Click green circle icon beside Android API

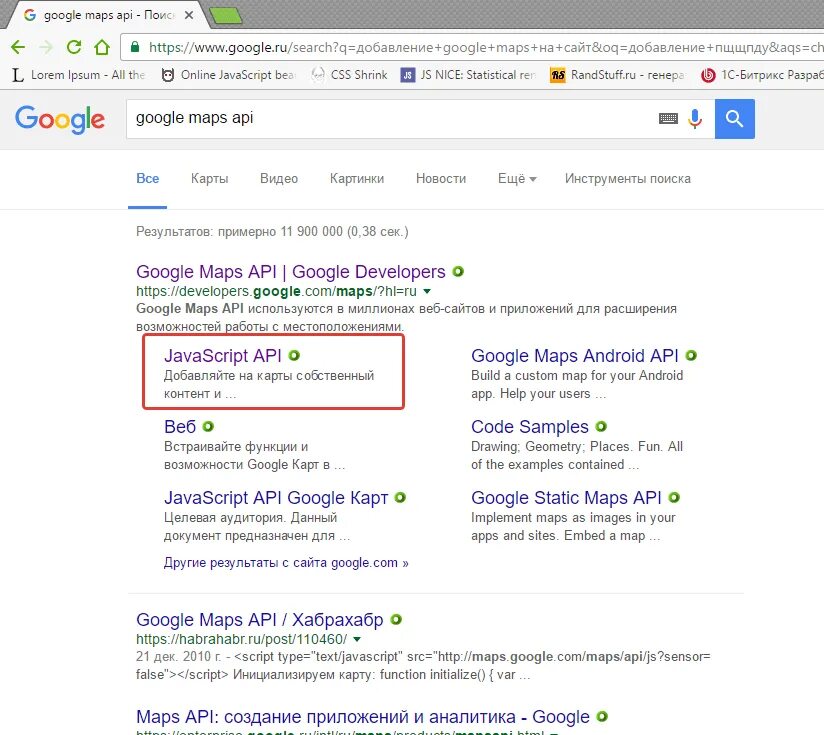click(691, 356)
